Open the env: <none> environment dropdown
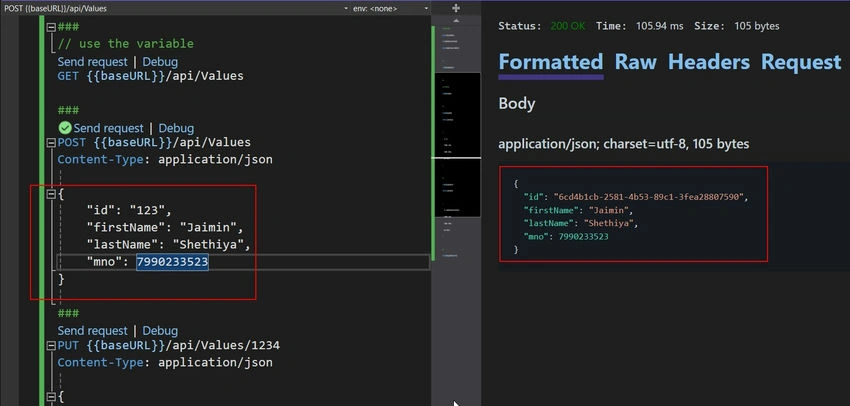Viewport: 850px width, 406px height. [x=390, y=9]
